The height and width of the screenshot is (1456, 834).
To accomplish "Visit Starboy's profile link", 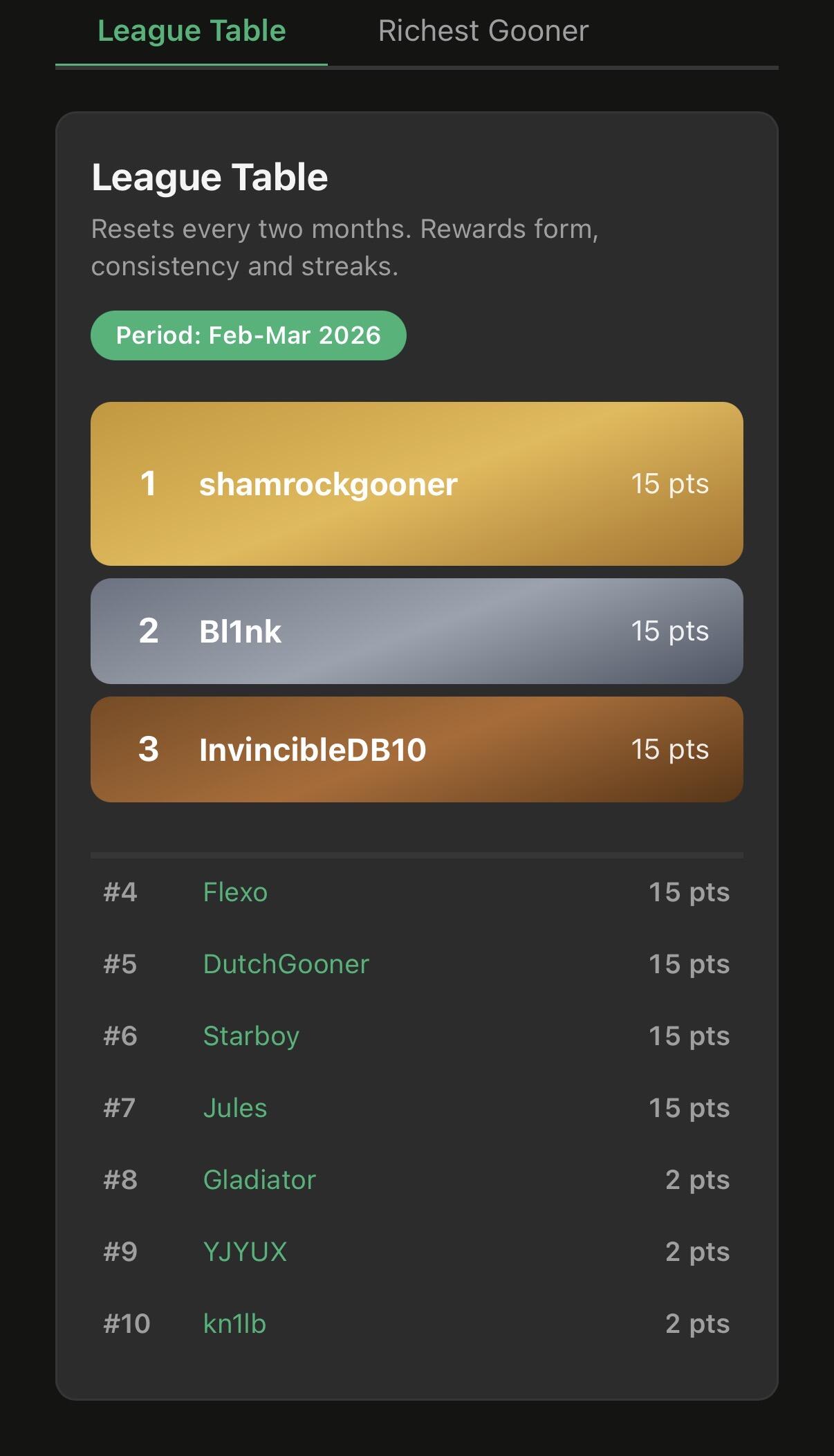I will click(251, 1036).
